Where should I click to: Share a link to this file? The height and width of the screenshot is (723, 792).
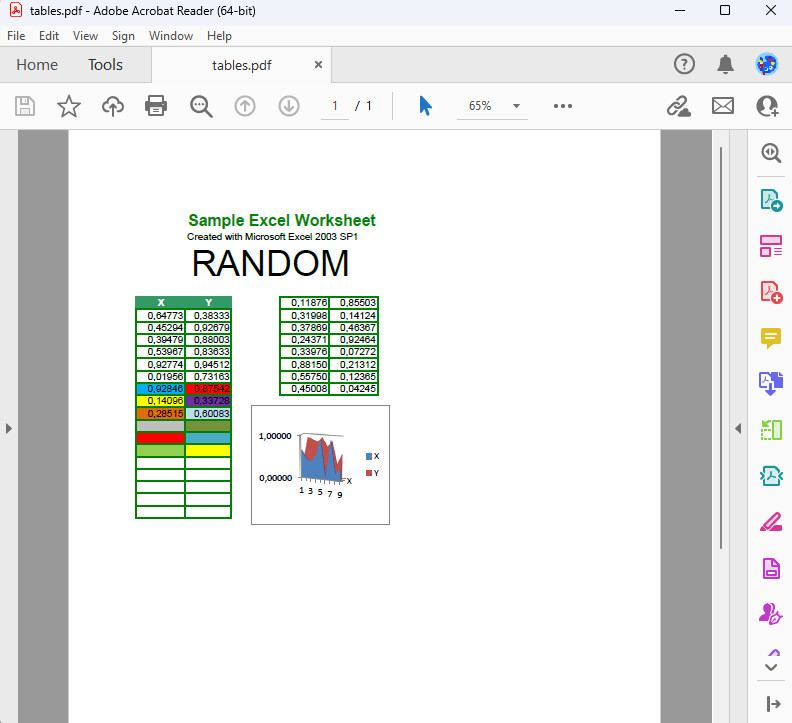[678, 106]
